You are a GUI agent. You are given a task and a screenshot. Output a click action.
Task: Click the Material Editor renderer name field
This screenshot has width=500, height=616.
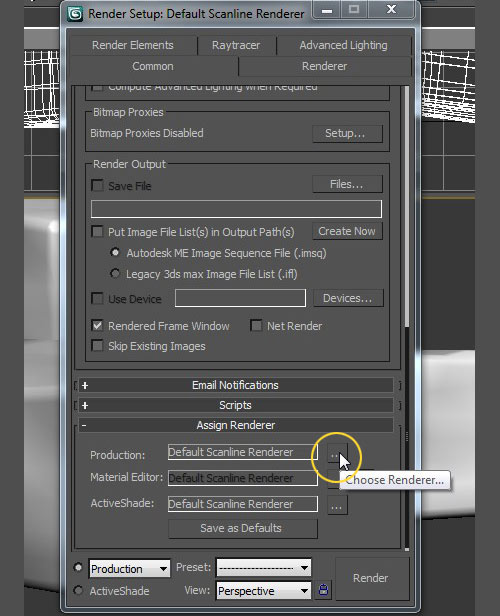point(243,478)
